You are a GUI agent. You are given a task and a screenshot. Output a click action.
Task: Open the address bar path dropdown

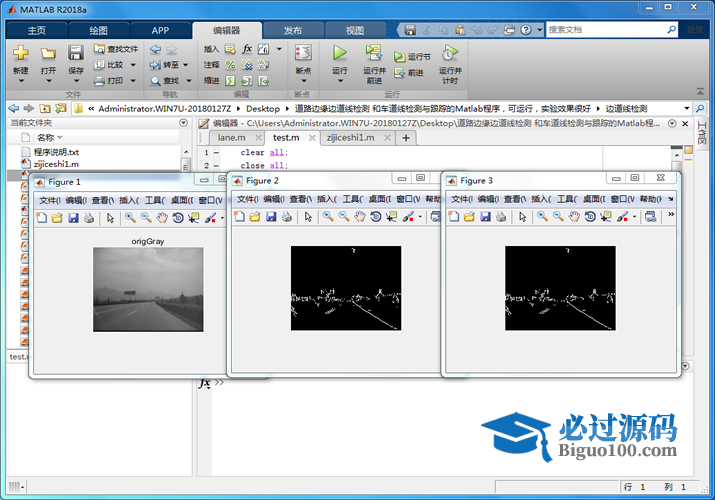(x=686, y=108)
